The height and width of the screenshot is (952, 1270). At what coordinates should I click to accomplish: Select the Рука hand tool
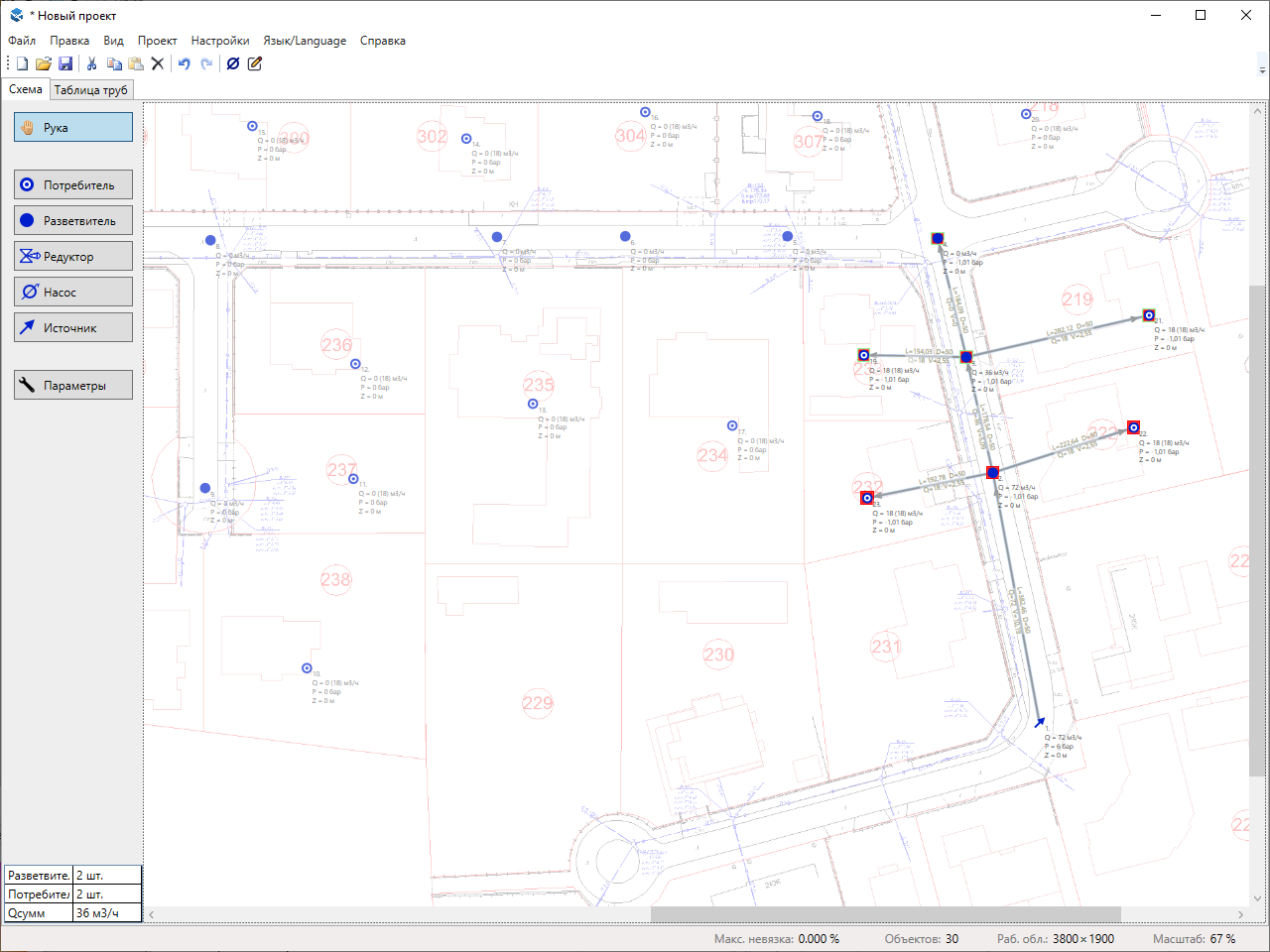(73, 127)
